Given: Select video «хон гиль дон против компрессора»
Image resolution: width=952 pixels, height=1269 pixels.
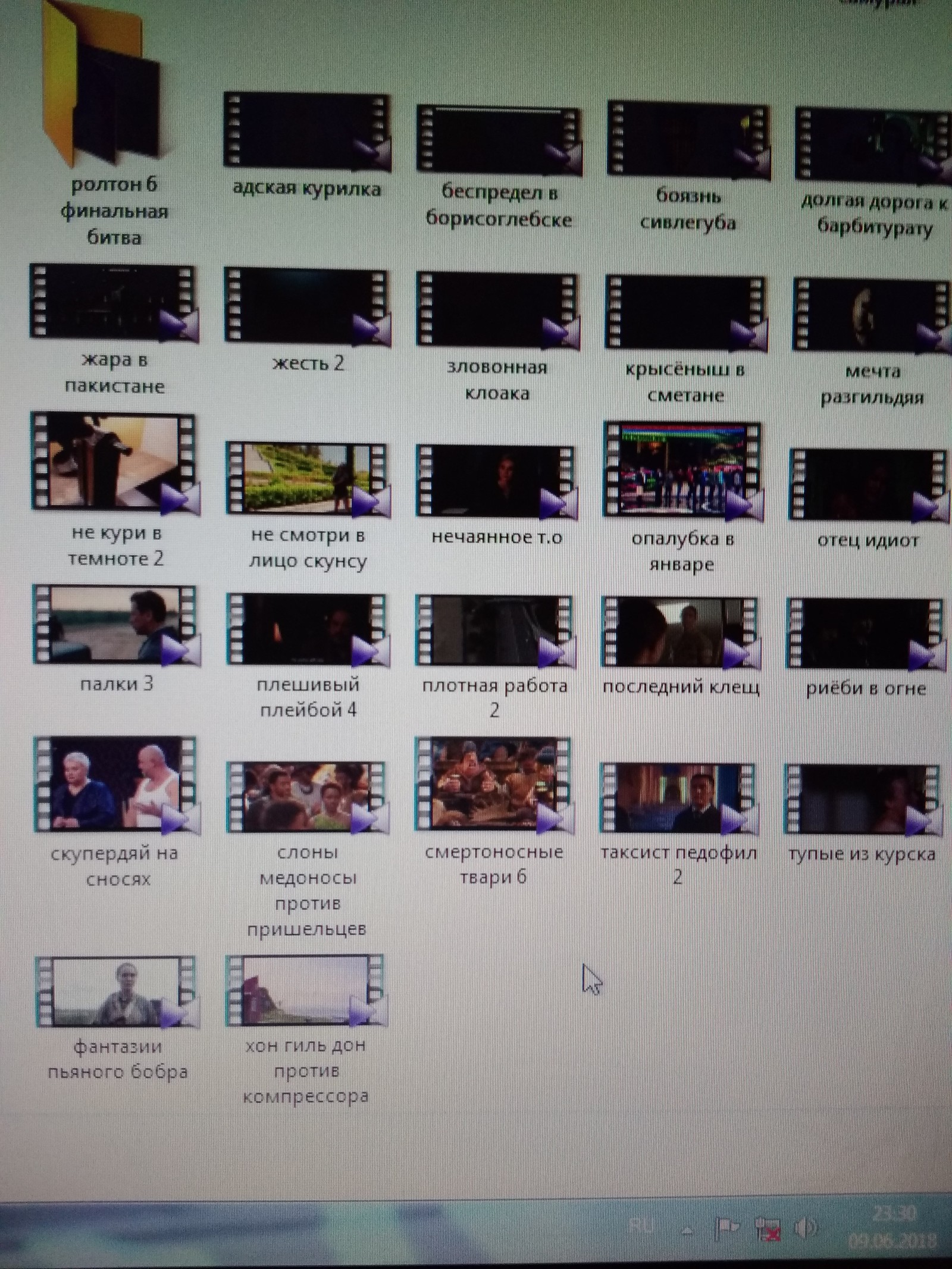Looking at the screenshot, I should coord(307,991).
